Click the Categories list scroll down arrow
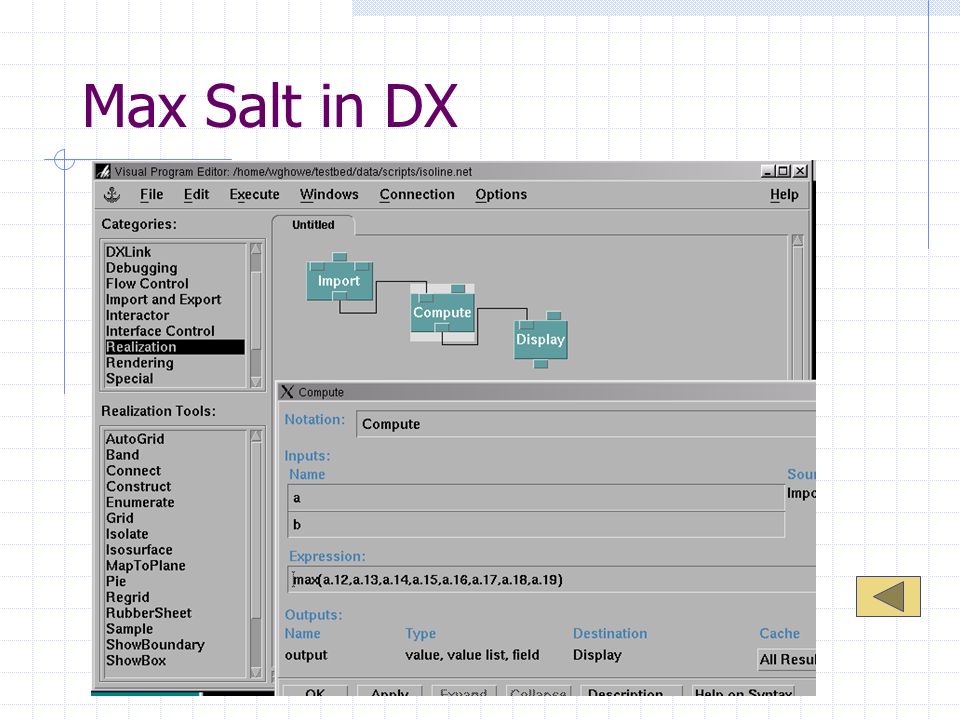Viewport: 960px width, 720px height. (256, 382)
